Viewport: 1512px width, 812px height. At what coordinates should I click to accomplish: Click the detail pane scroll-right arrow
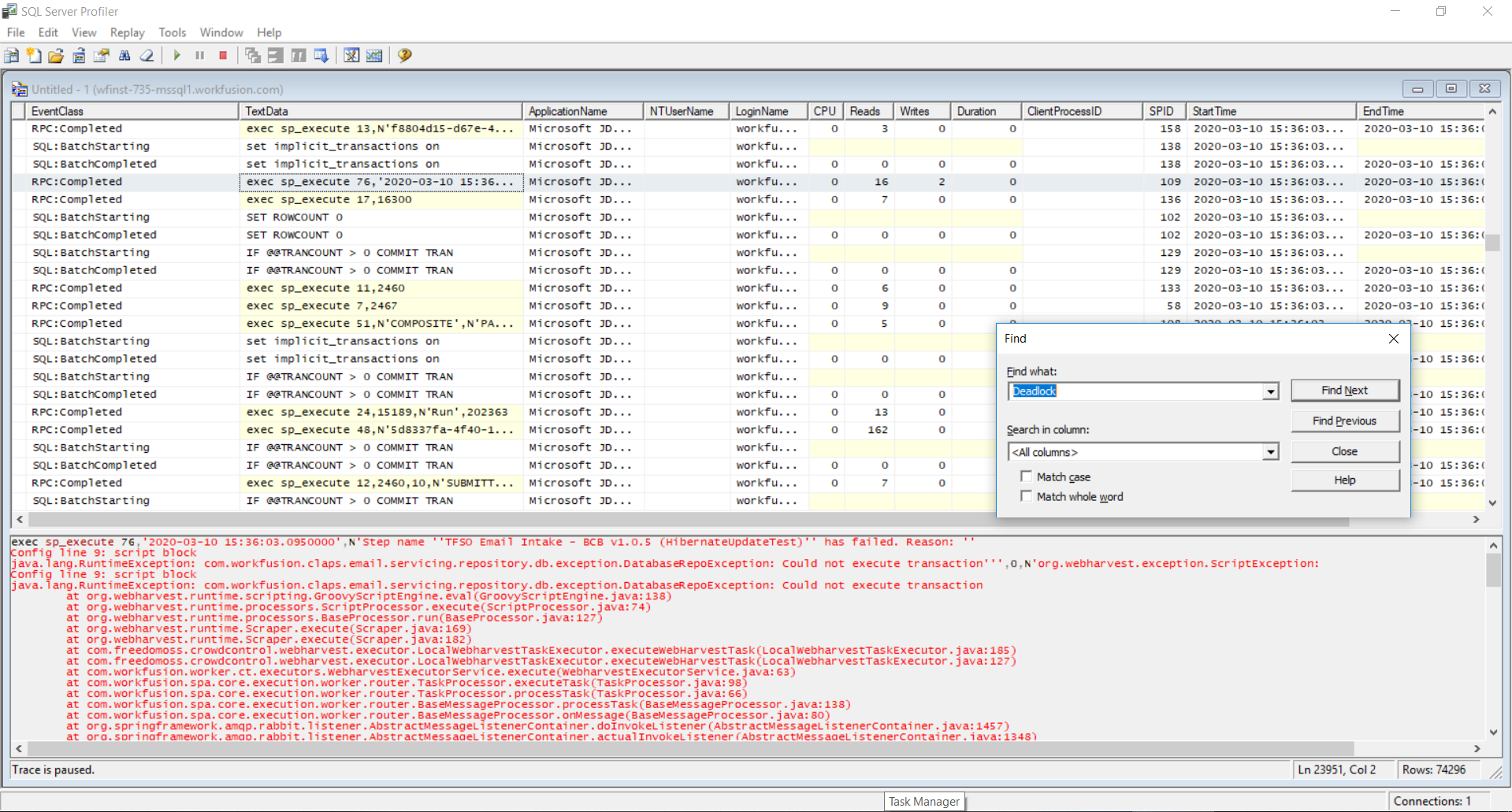coord(1477,749)
